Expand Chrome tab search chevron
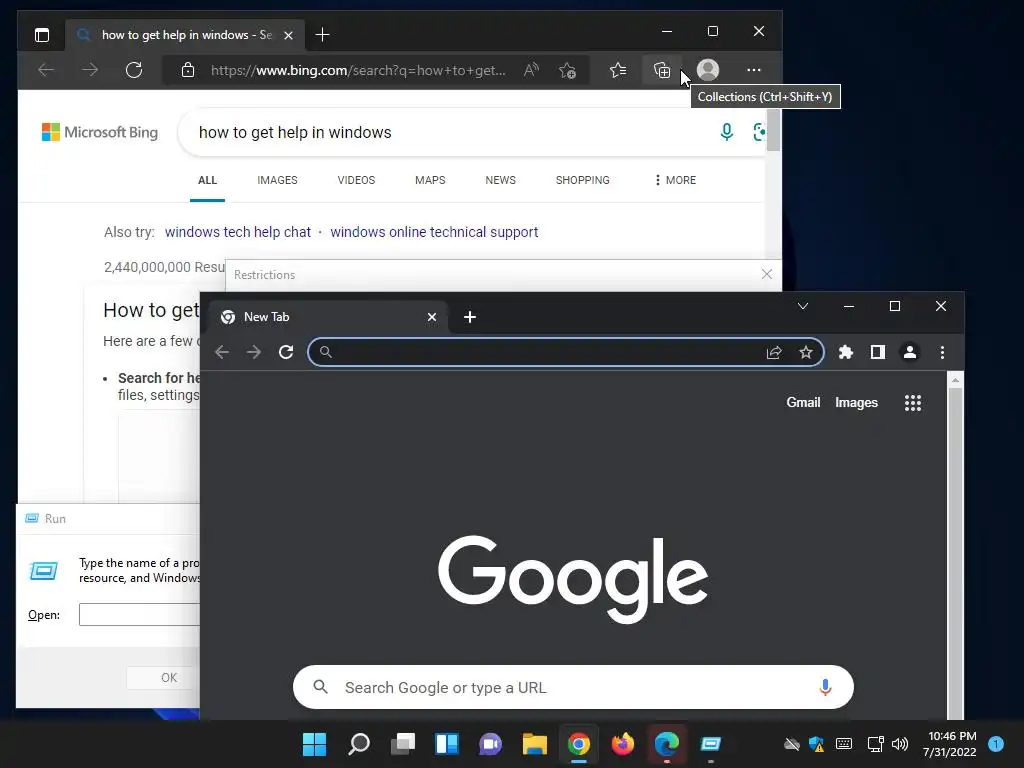The image size is (1024, 768). click(803, 306)
